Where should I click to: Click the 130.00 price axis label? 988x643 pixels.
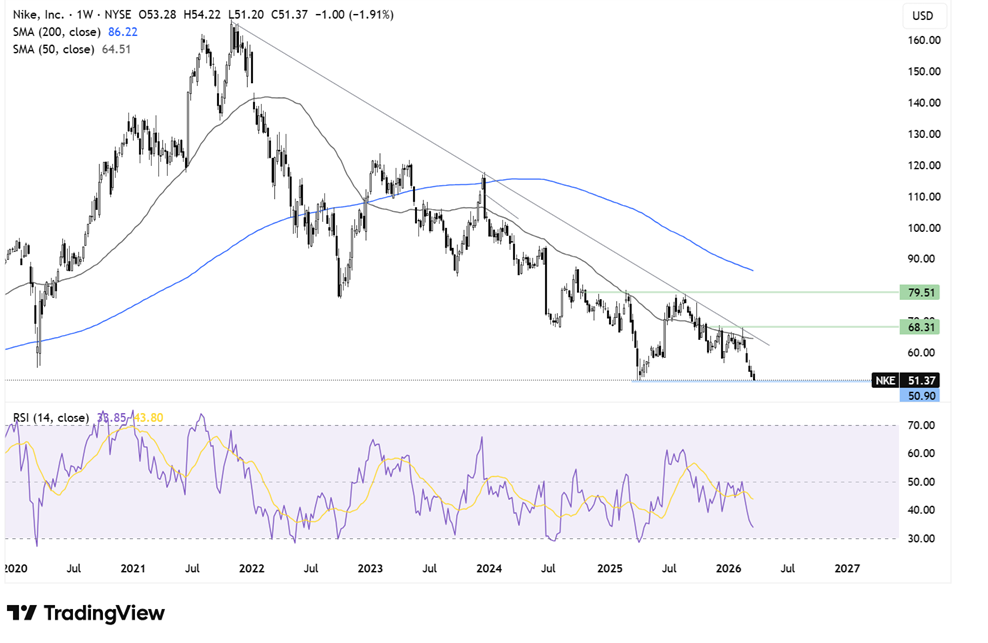point(923,134)
